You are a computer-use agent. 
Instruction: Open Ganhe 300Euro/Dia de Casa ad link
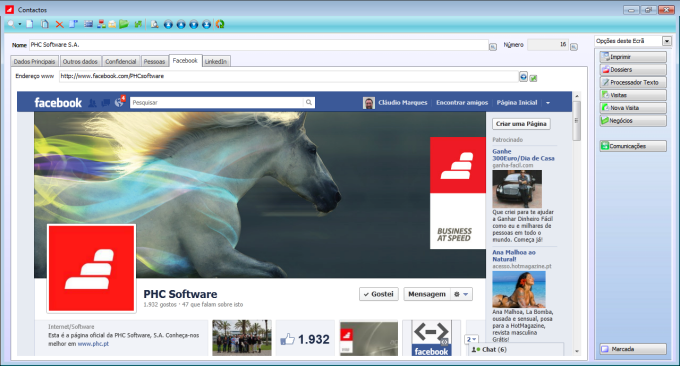[523, 155]
